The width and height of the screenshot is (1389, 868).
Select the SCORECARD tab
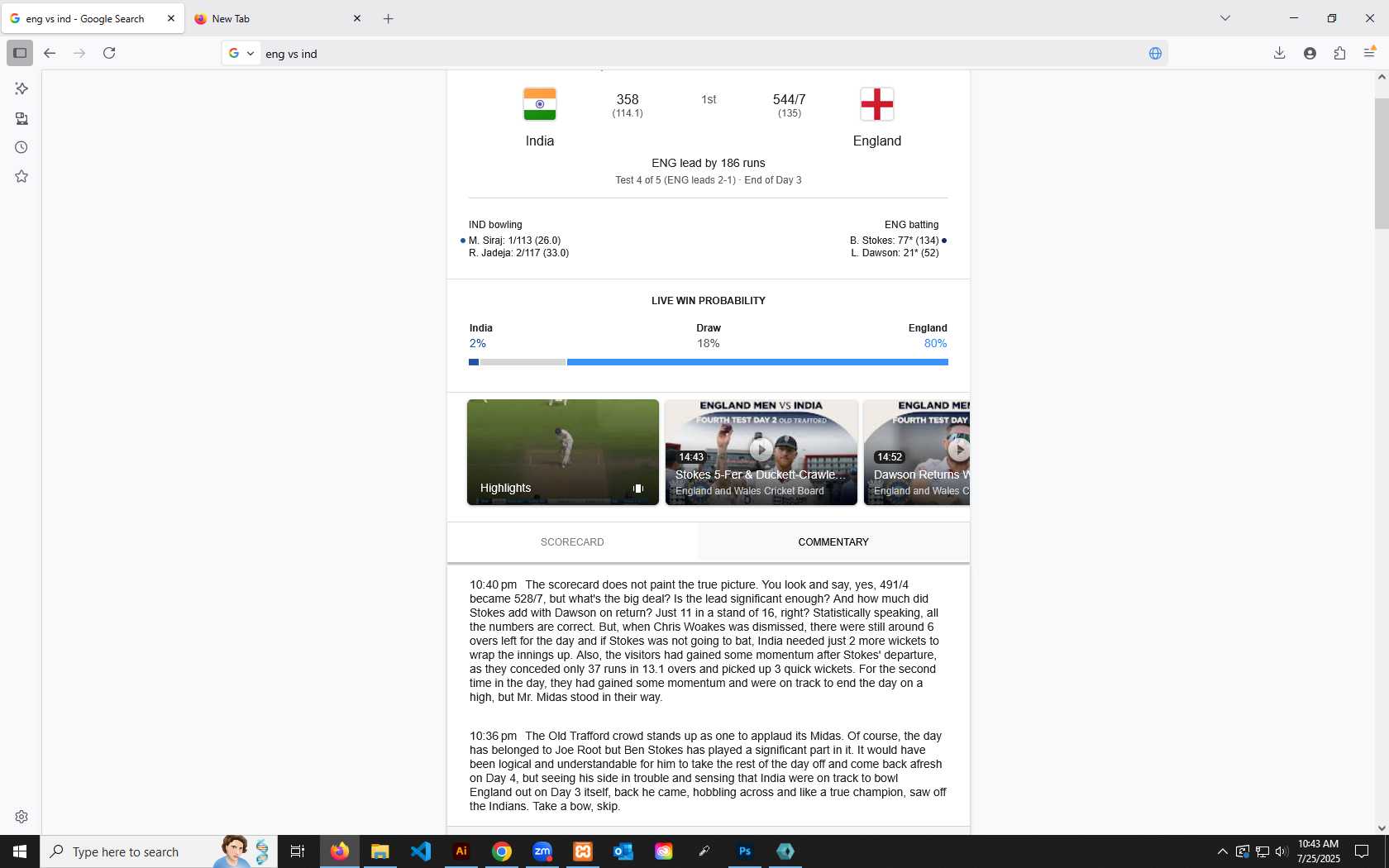coord(572,542)
